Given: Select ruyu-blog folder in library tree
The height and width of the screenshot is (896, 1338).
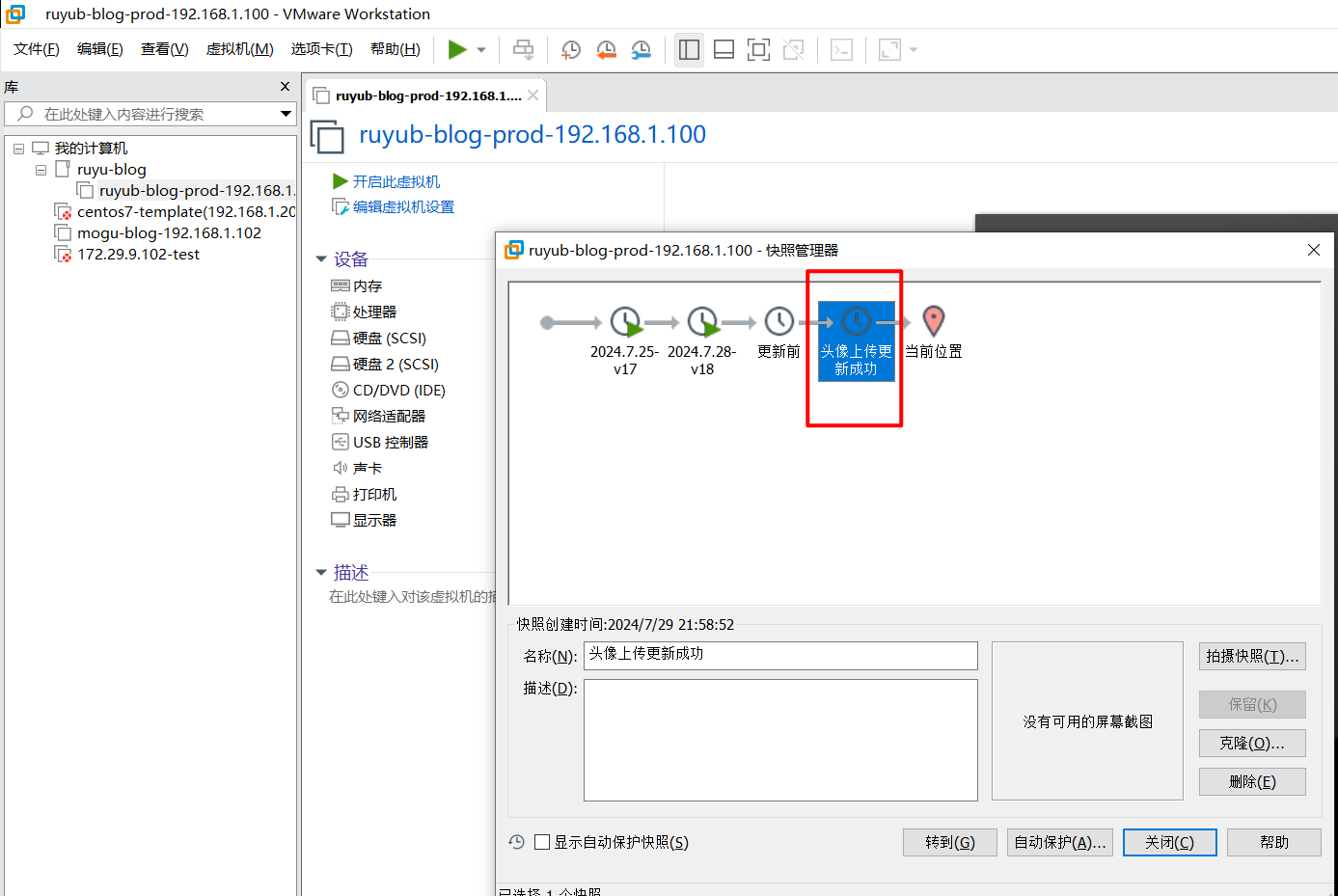Looking at the screenshot, I should 111,170.
